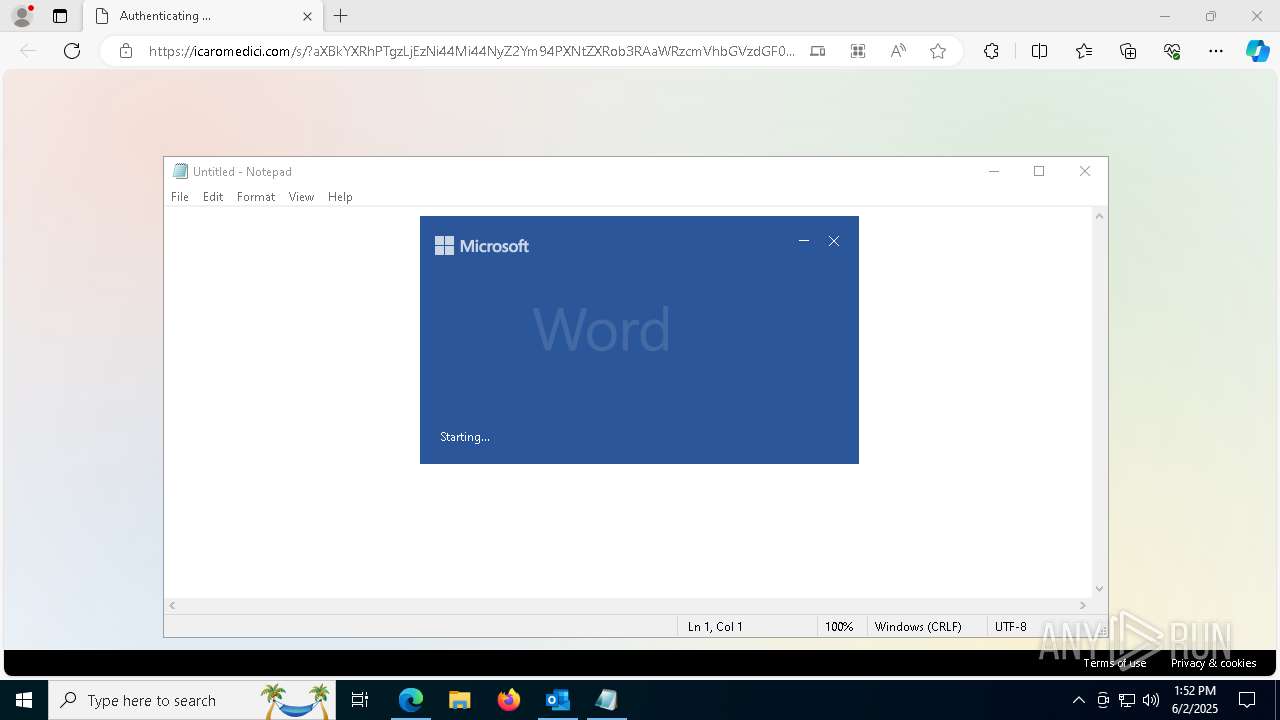The height and width of the screenshot is (720, 1280).
Task: Refresh the current page
Action: coord(72,51)
